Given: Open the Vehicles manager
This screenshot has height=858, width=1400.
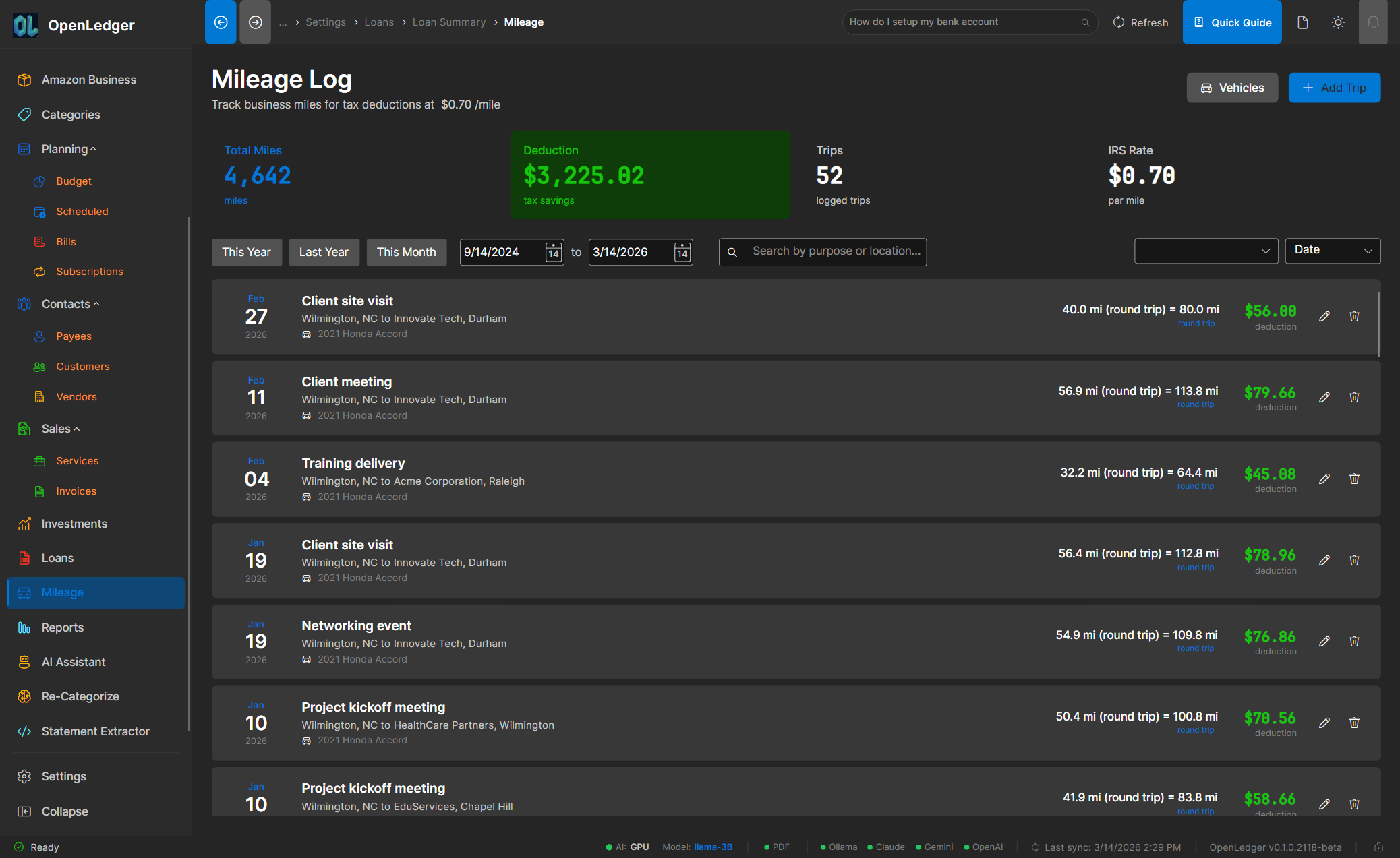Looking at the screenshot, I should coord(1232,88).
